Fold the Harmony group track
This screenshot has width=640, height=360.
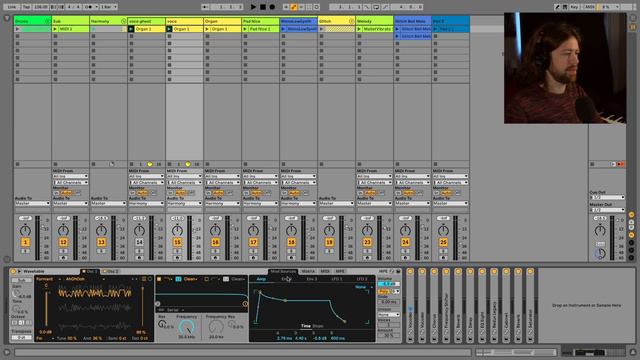(x=123, y=21)
